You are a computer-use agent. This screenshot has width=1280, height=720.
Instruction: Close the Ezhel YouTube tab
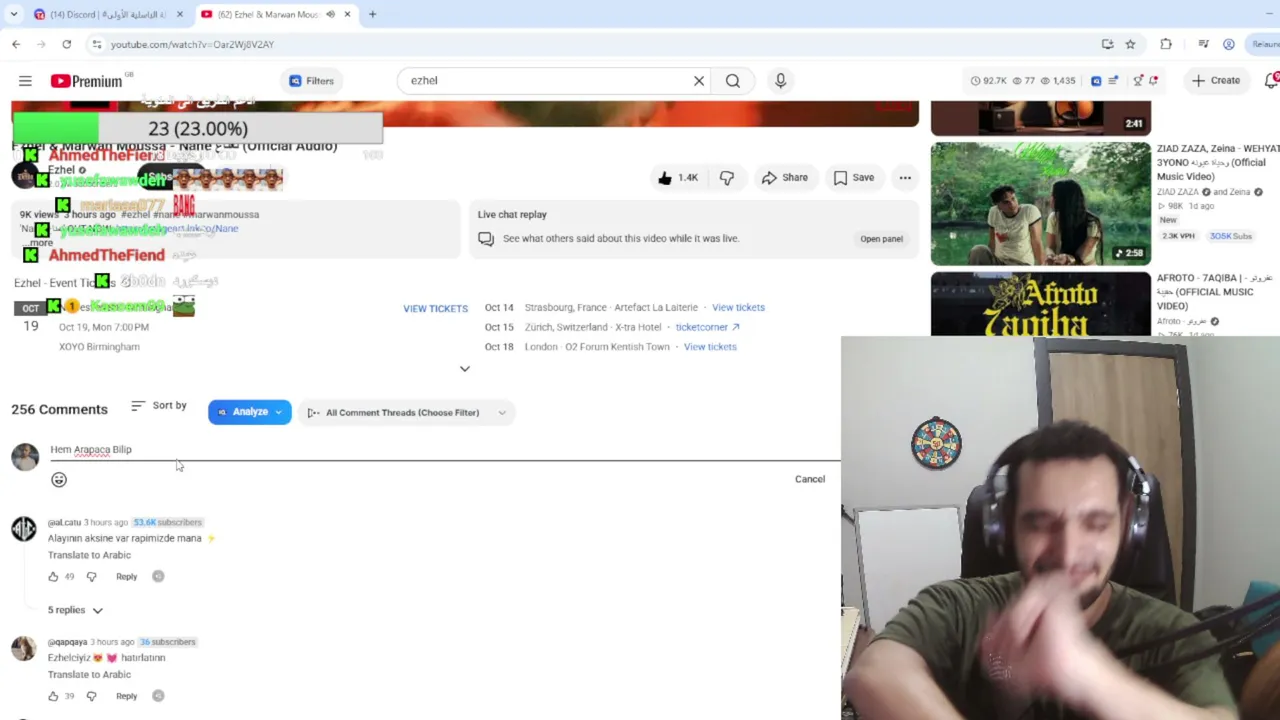(347, 14)
